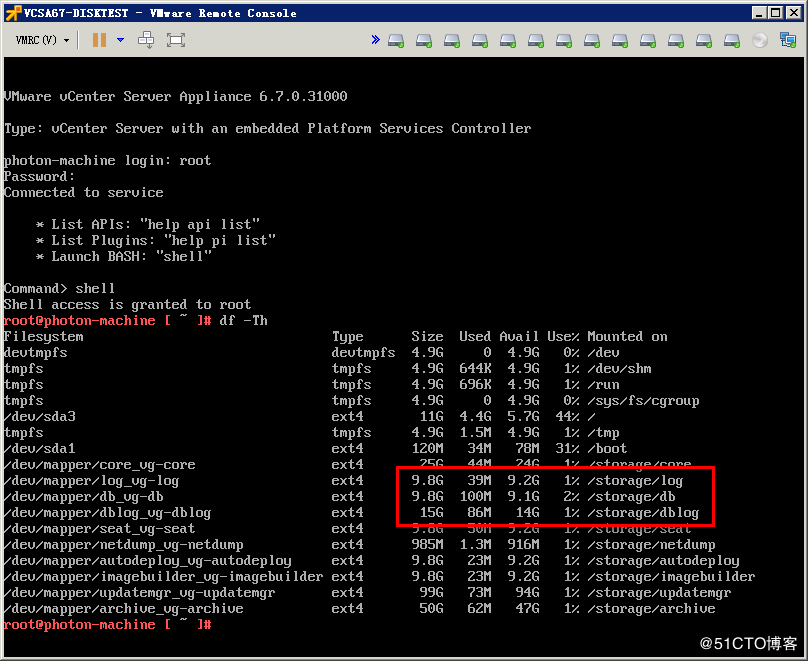Screen dimensions: 808x661
Task: Click the 'Use%' column header text
Action: tap(563, 336)
